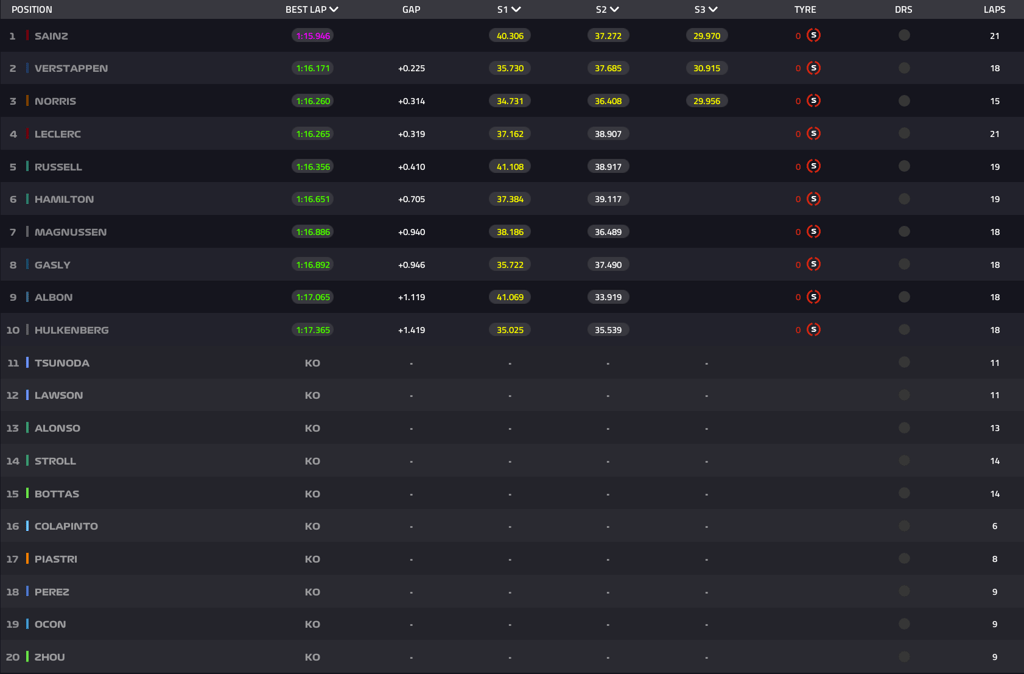Image resolution: width=1024 pixels, height=674 pixels.
Task: Click the DRS indicator dot for Norris
Action: point(904,101)
